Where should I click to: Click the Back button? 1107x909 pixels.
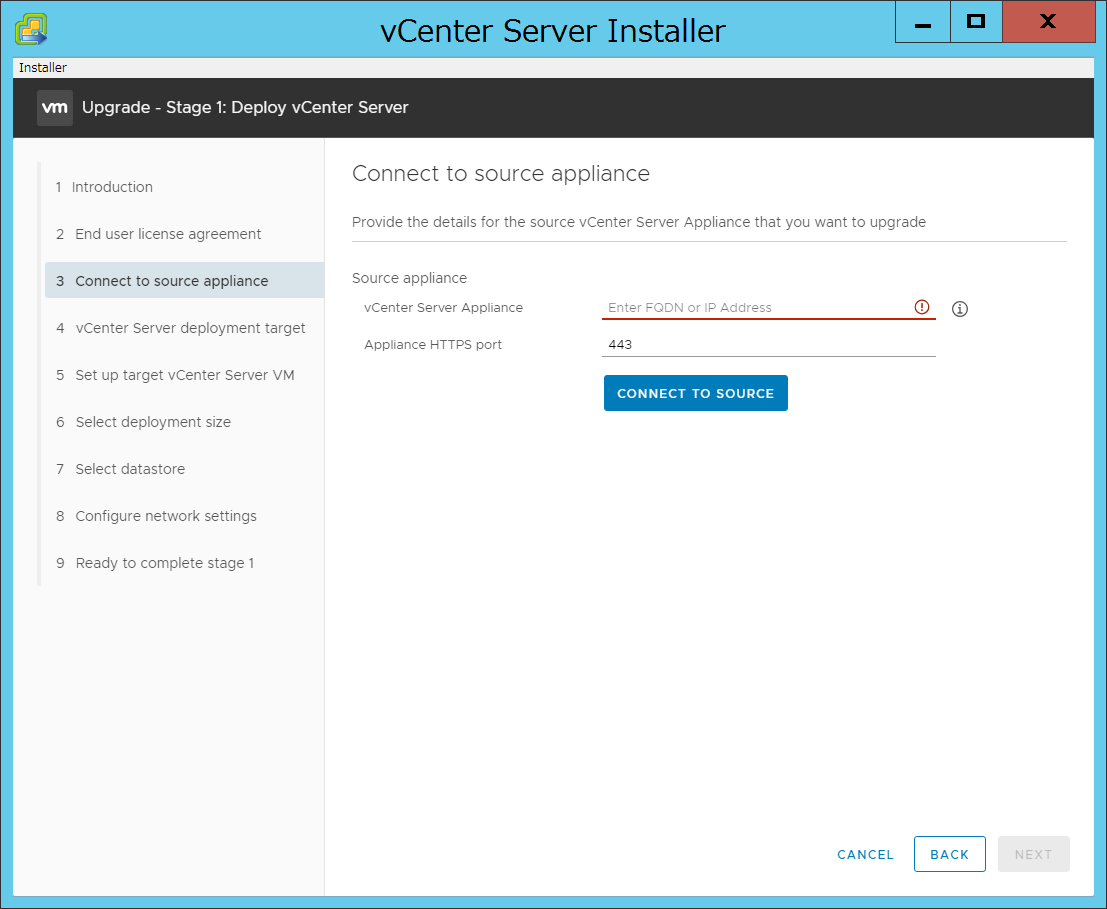950,855
